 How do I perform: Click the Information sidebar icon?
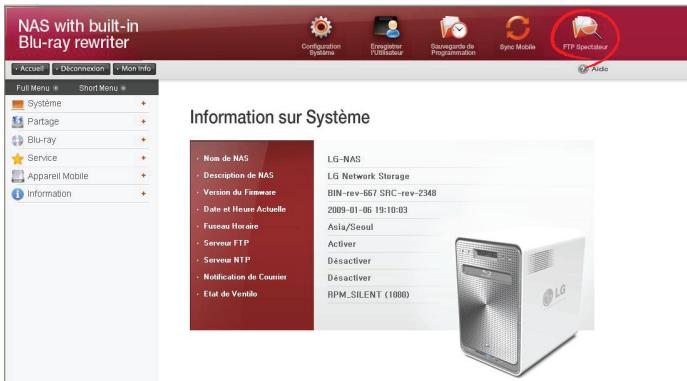click(18, 194)
